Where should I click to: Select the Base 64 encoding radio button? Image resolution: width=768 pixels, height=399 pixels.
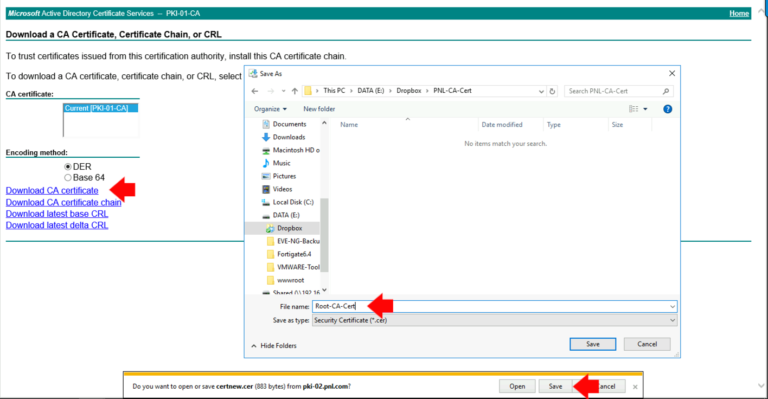click(68, 178)
